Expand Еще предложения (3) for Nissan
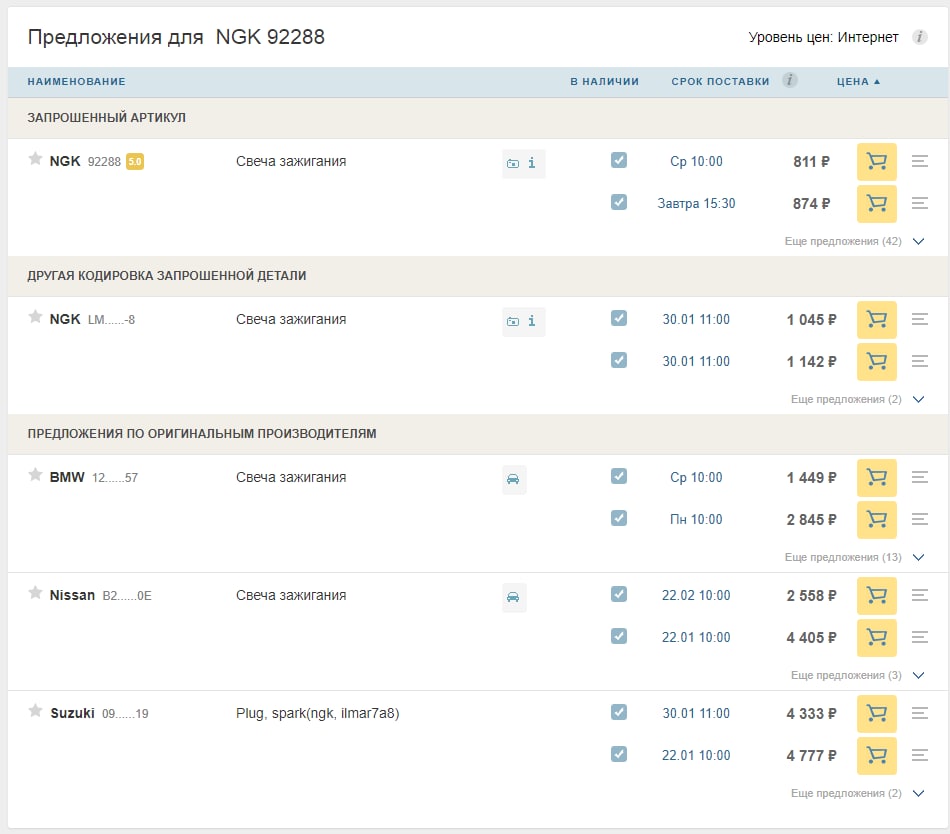The width and height of the screenshot is (950, 834). (x=857, y=675)
